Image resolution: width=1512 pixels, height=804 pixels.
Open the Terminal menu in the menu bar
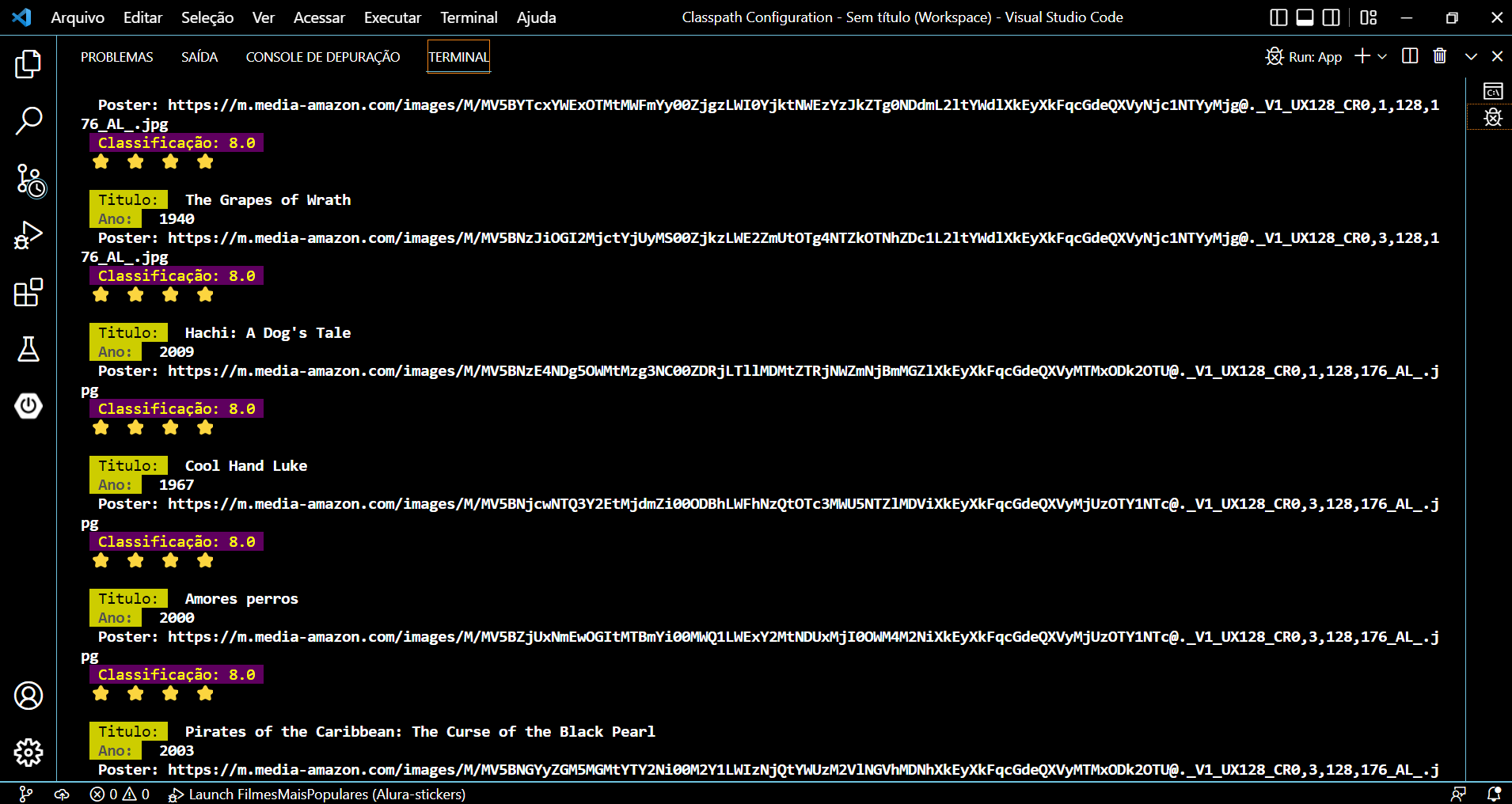point(469,17)
